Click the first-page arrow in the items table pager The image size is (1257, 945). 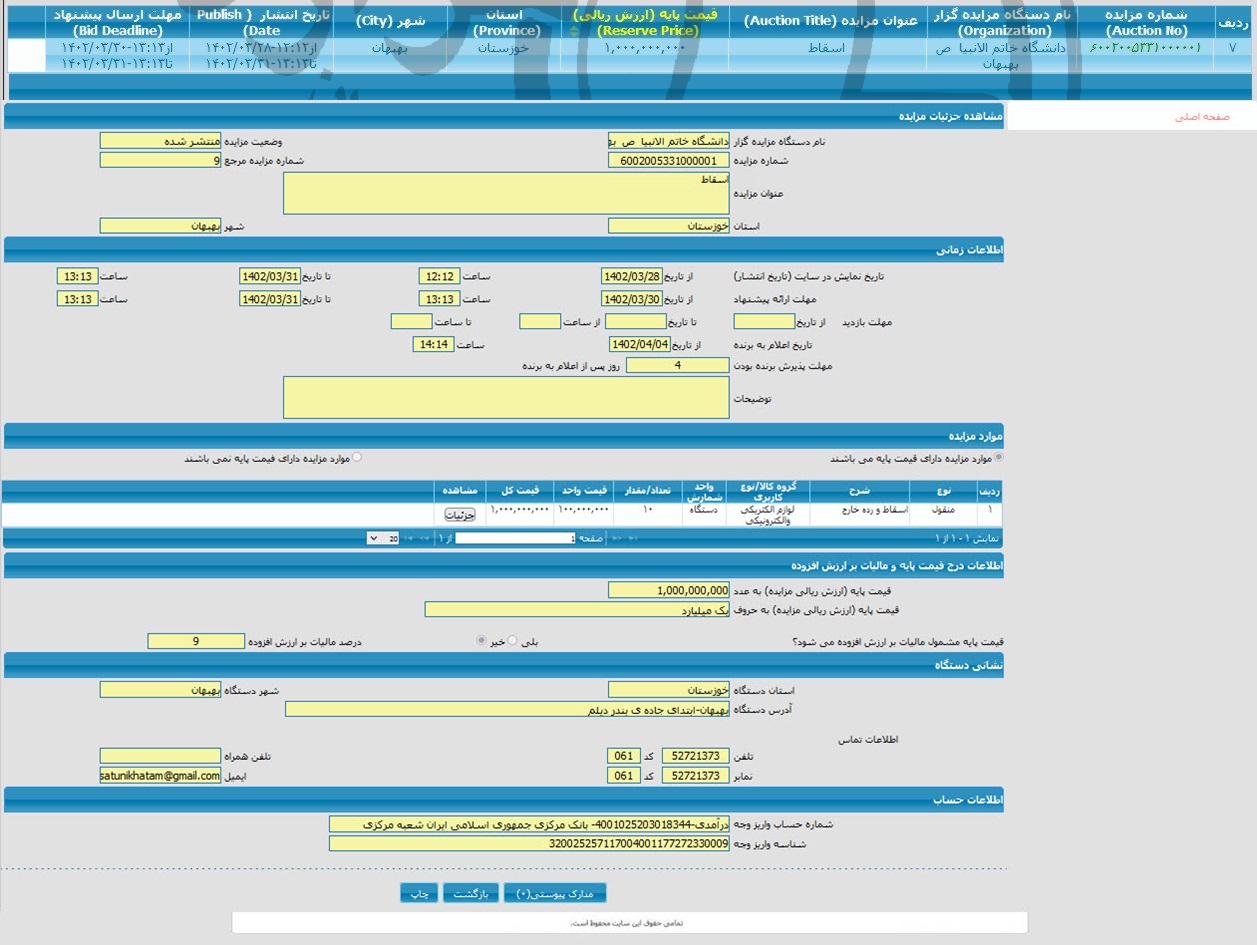(633, 538)
